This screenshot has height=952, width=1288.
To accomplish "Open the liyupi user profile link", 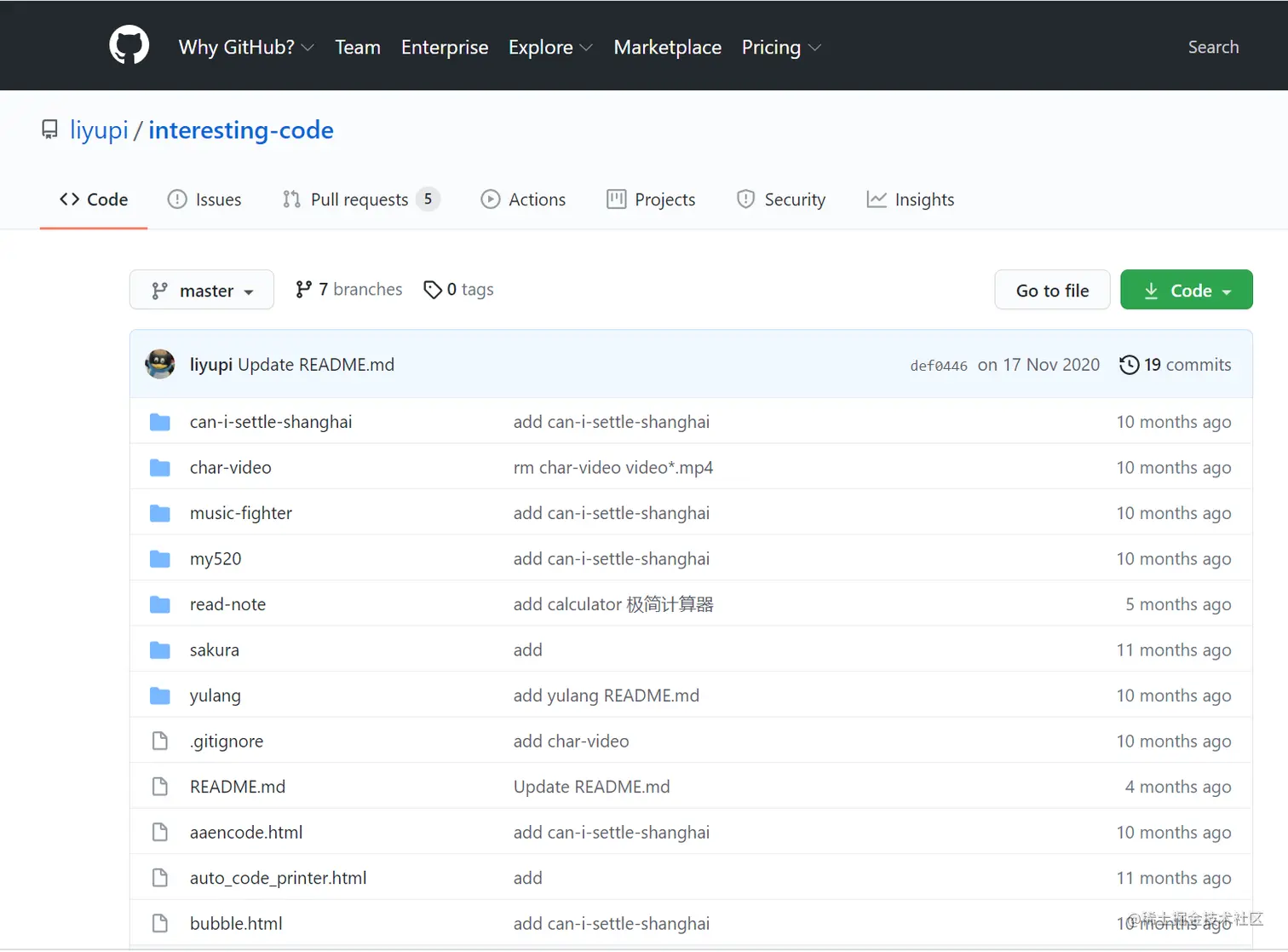I will pyautogui.click(x=99, y=130).
